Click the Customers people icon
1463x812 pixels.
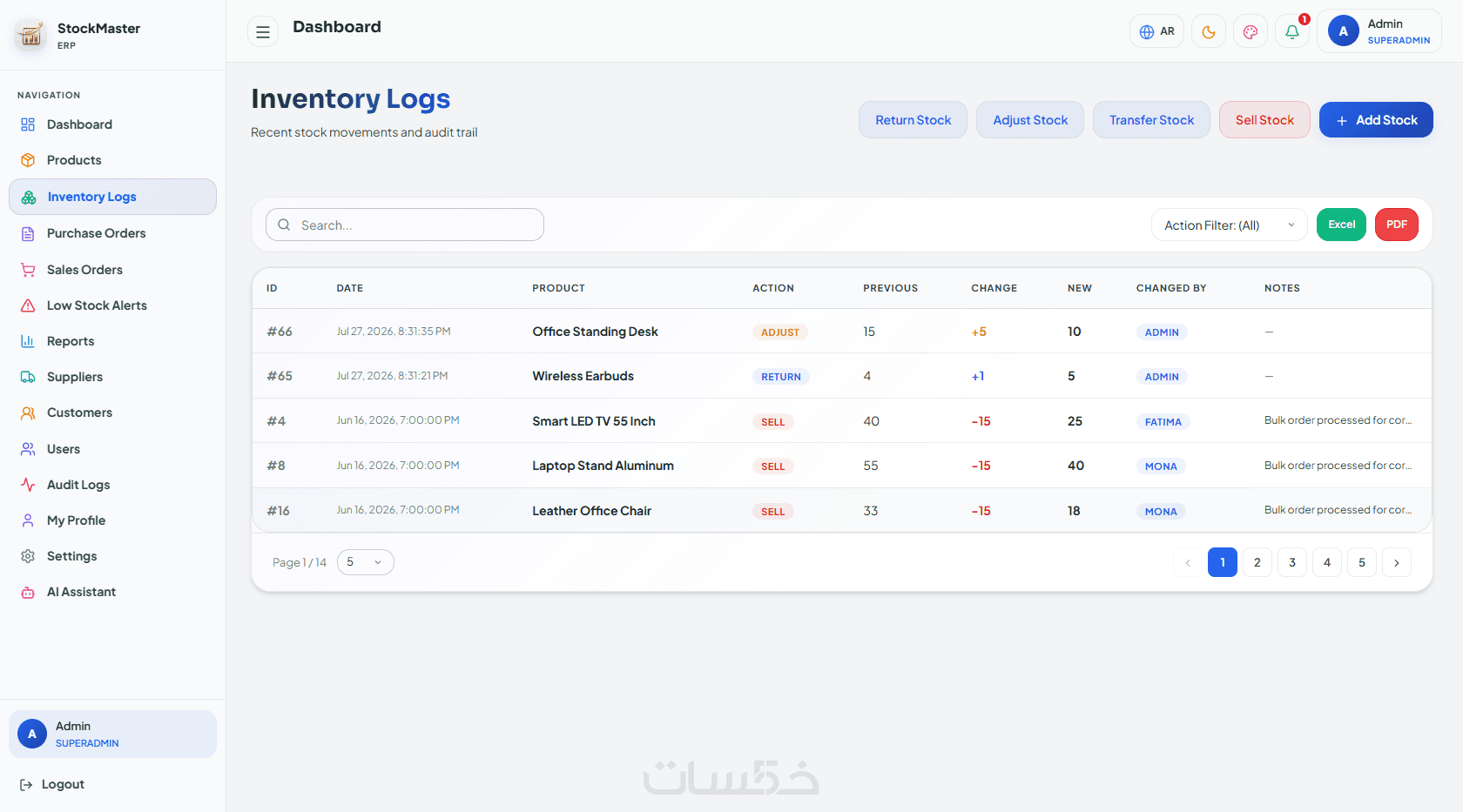tap(28, 413)
